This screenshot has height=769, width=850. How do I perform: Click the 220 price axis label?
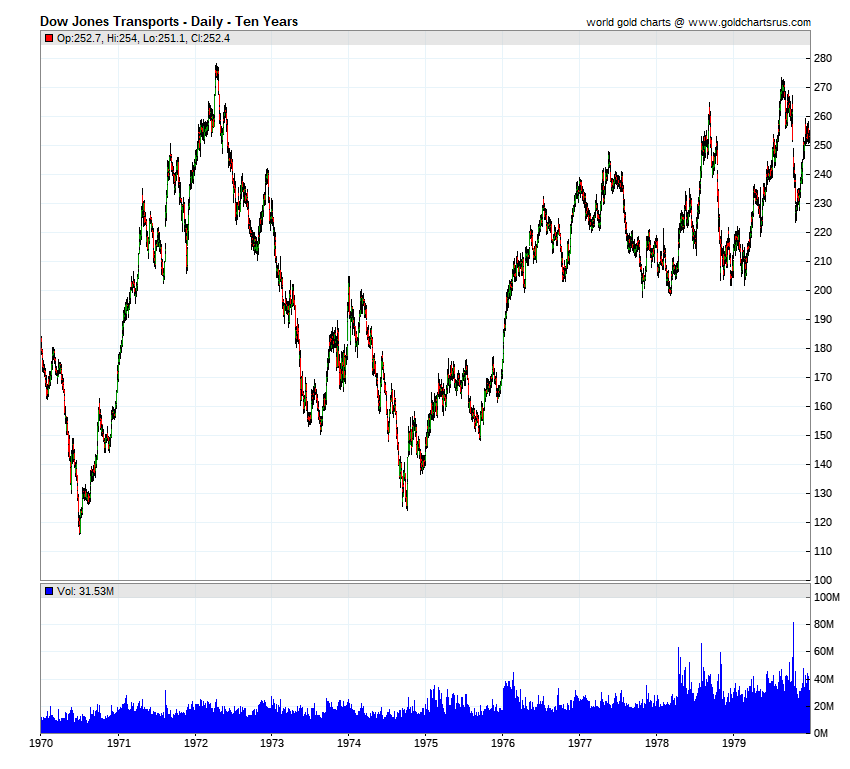[x=823, y=232]
